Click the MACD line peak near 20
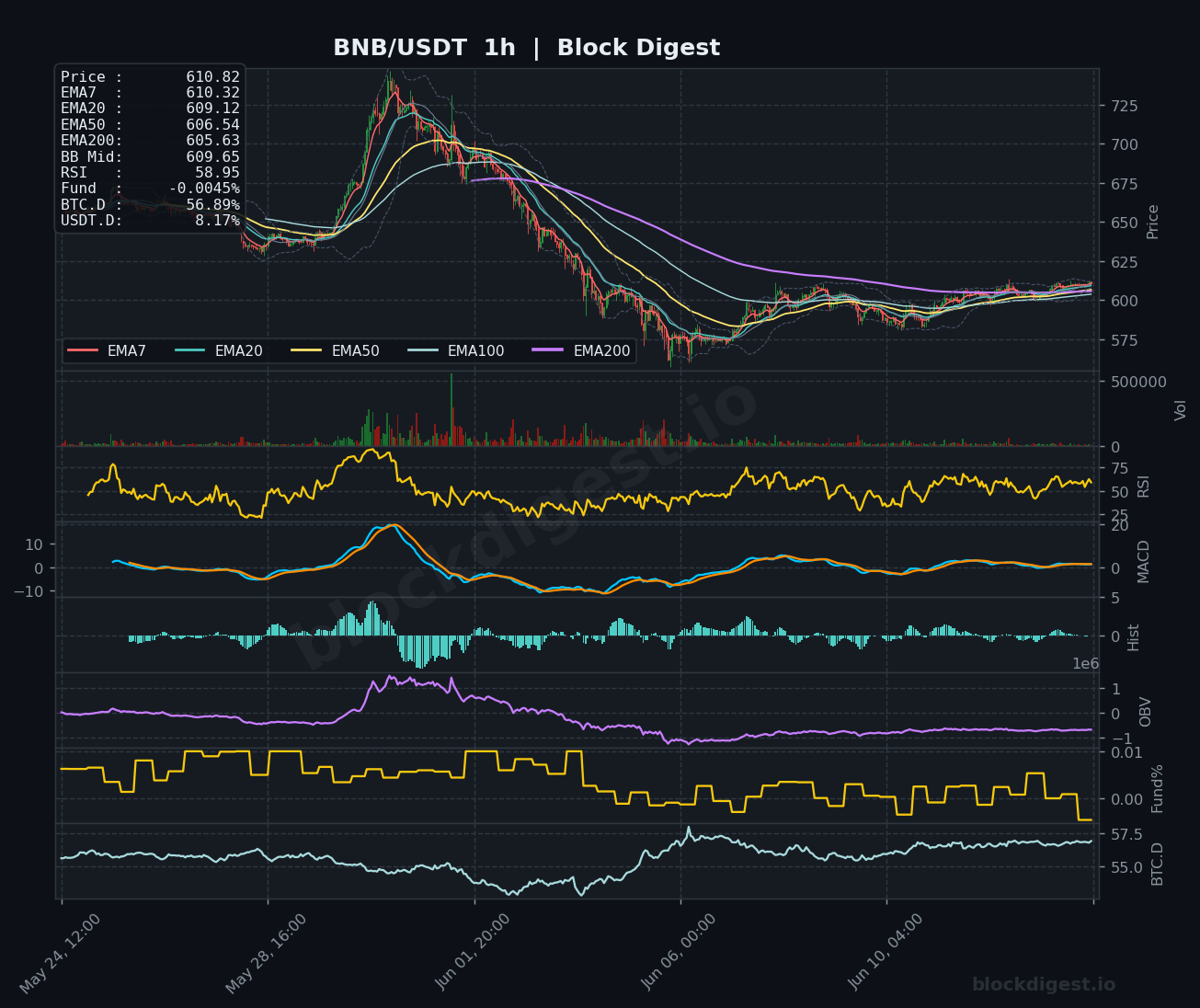1200x1008 pixels. coord(393,526)
